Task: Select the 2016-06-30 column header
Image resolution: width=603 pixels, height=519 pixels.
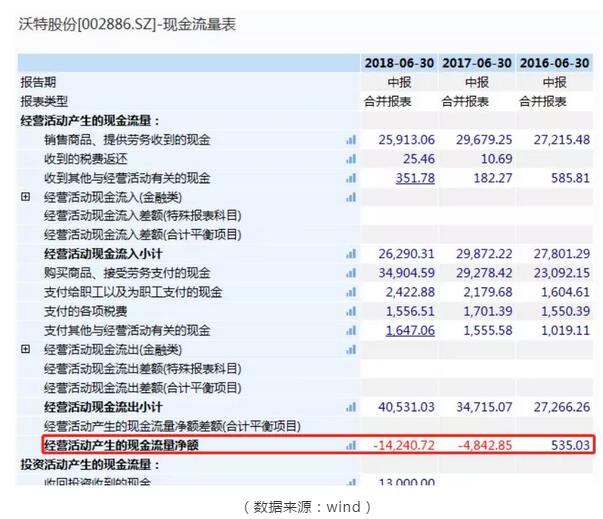Action: point(555,63)
